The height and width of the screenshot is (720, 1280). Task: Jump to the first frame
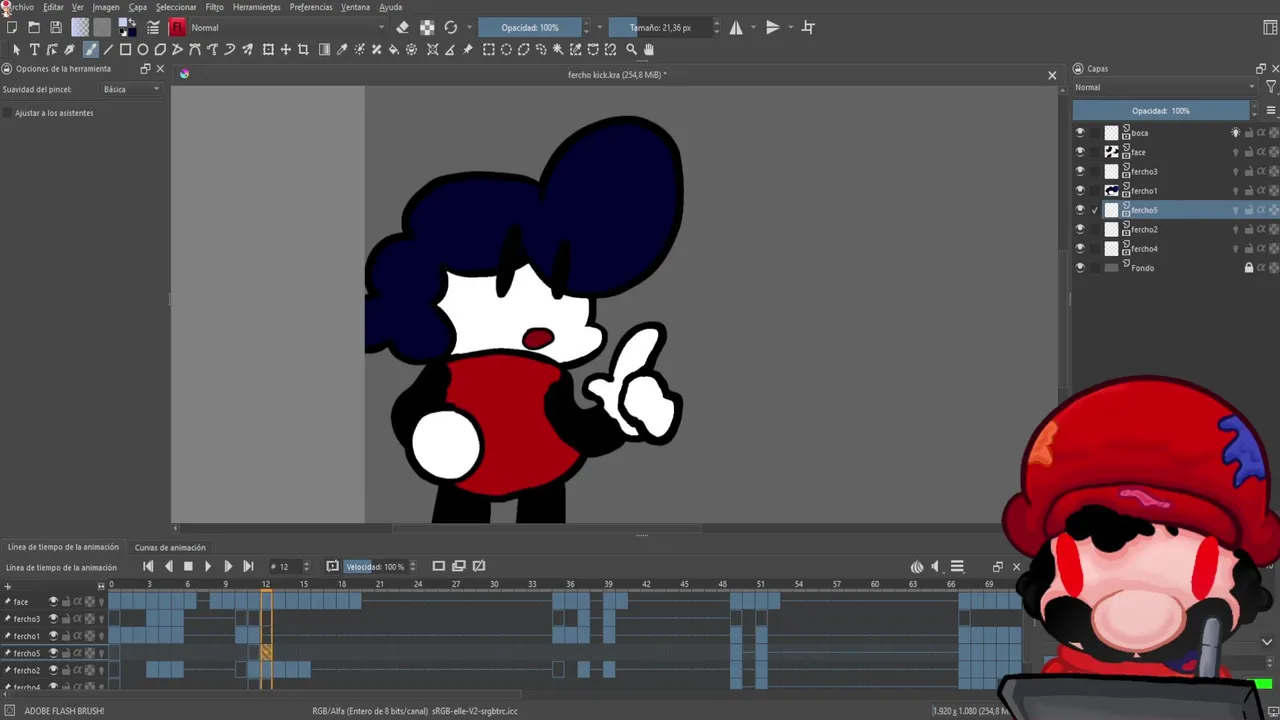(148, 567)
